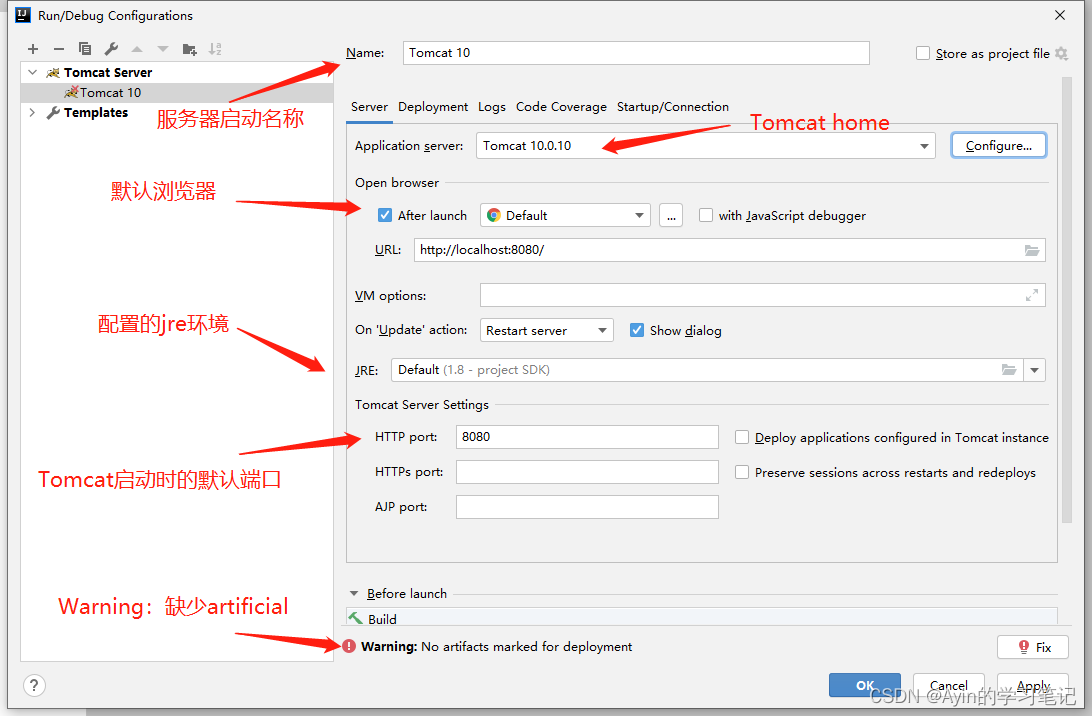Click Configure... button
The image size is (1092, 716).
click(999, 146)
